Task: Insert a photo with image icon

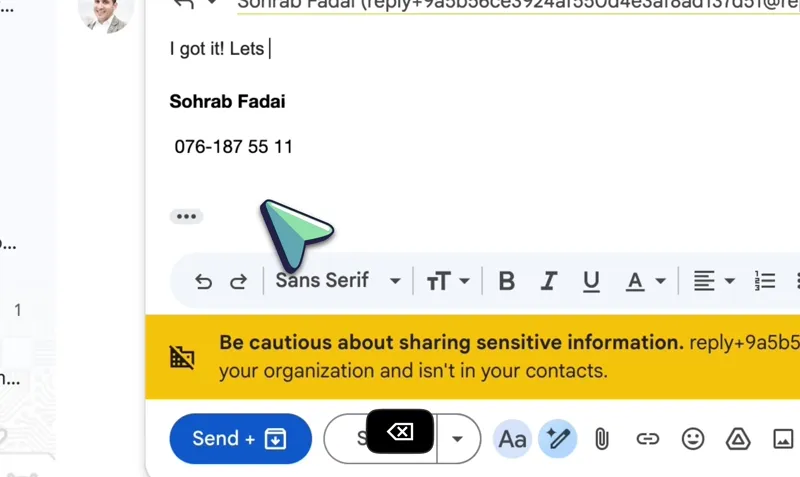Action: 783,438
